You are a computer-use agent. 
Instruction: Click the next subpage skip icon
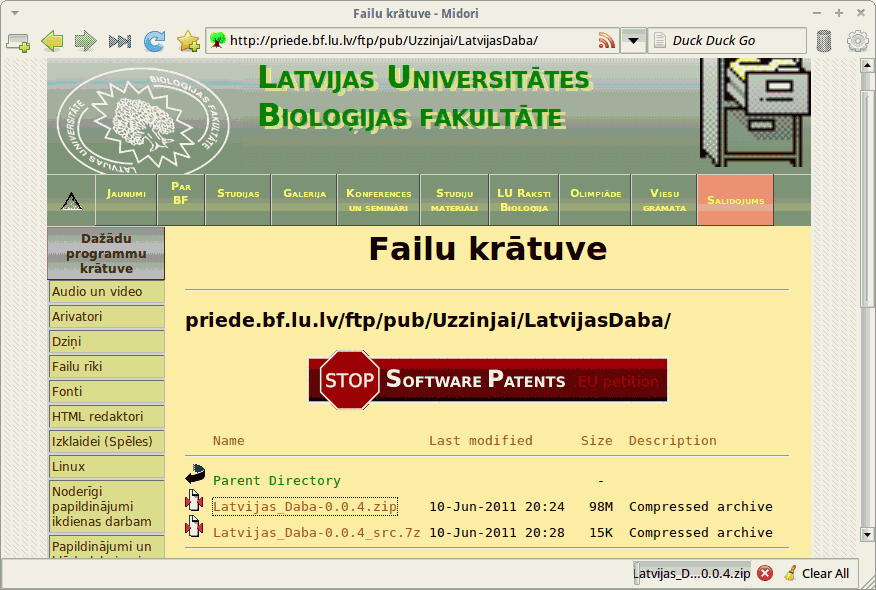pos(120,41)
